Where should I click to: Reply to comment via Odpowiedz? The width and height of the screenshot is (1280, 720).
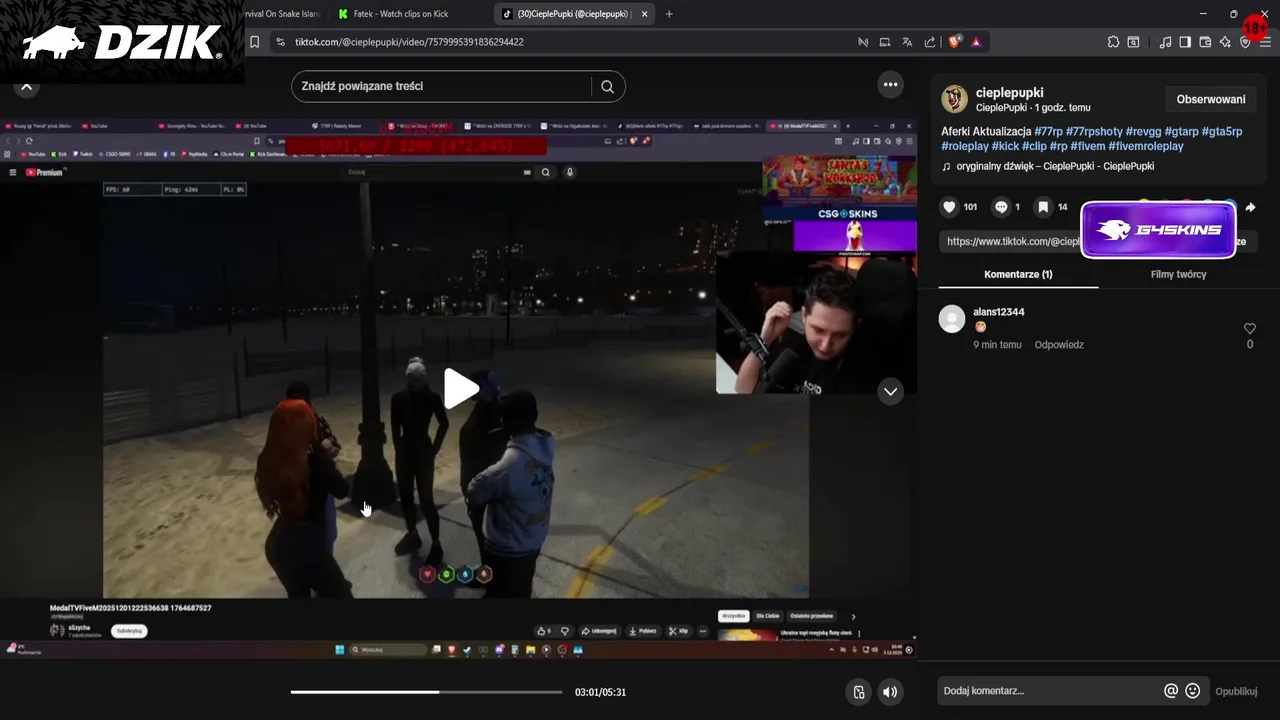[1059, 344]
